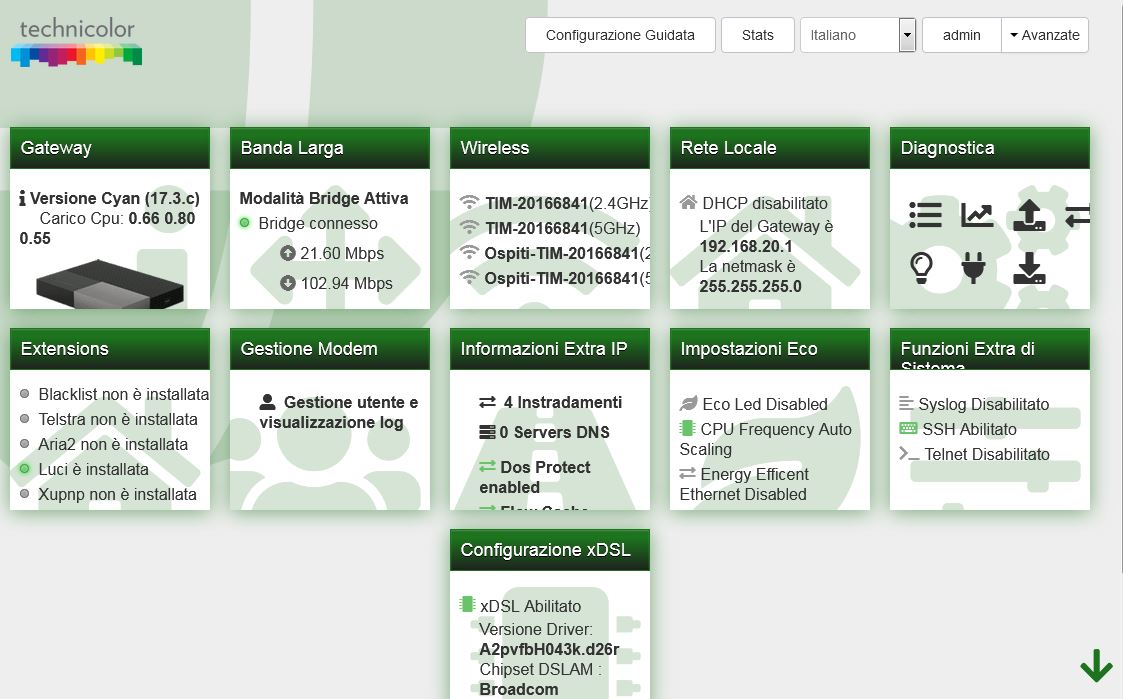Click the lines icon by Syslog Disabilitato

pos(907,404)
